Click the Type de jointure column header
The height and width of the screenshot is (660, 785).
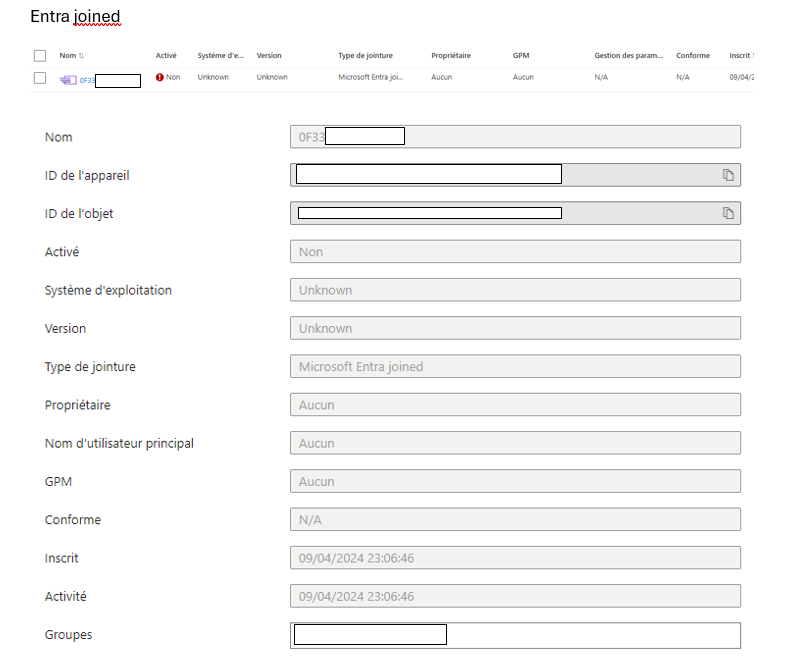coord(365,56)
